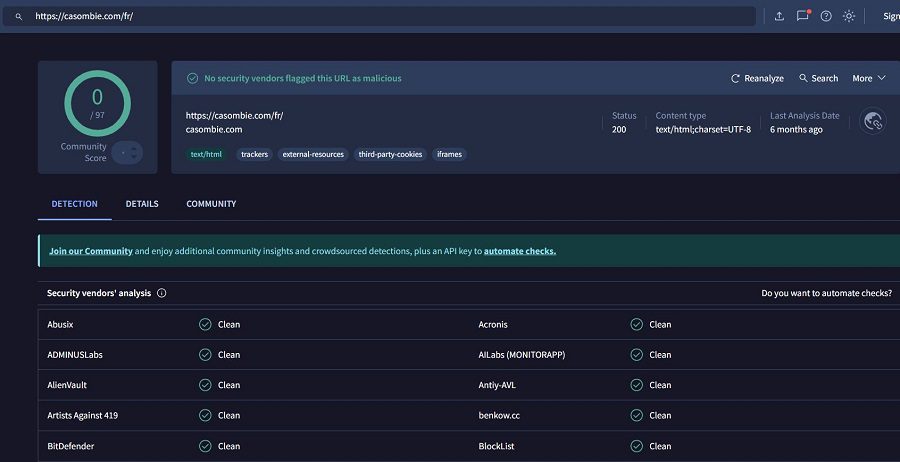Click the Abusix vendor name

(x=60, y=324)
